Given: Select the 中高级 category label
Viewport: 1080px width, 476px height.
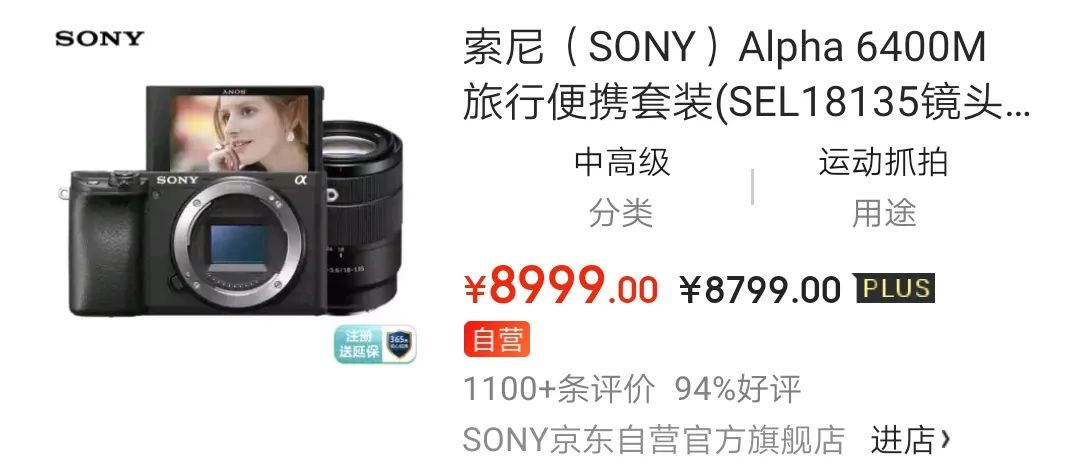Looking at the screenshot, I should point(622,163).
